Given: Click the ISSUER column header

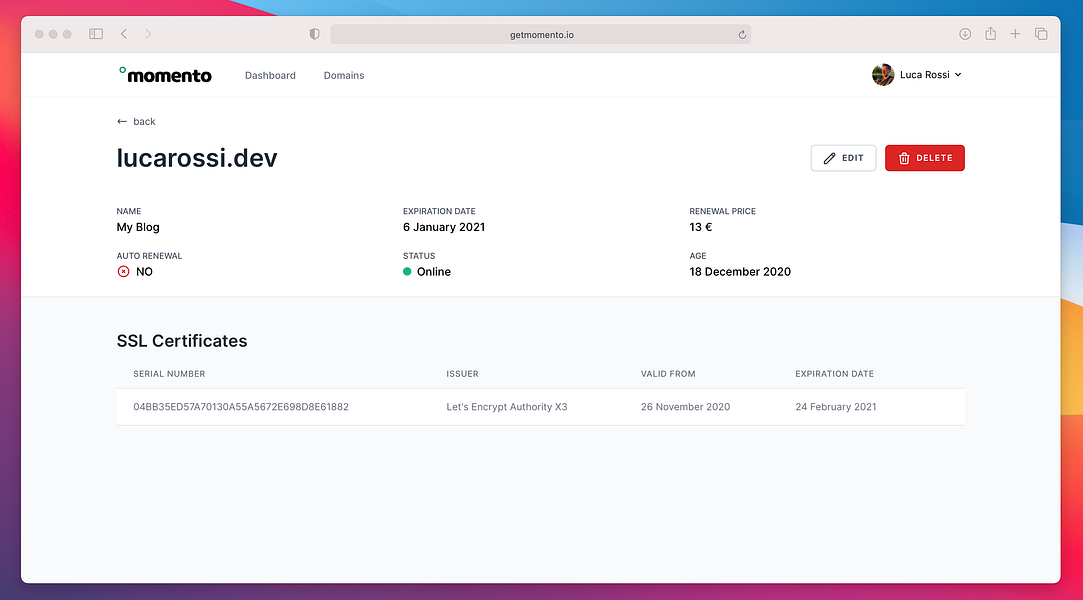Looking at the screenshot, I should (462, 374).
